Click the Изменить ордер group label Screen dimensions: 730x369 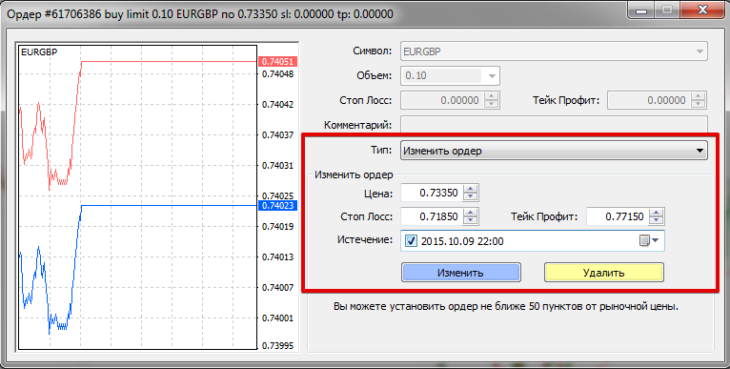pos(354,175)
